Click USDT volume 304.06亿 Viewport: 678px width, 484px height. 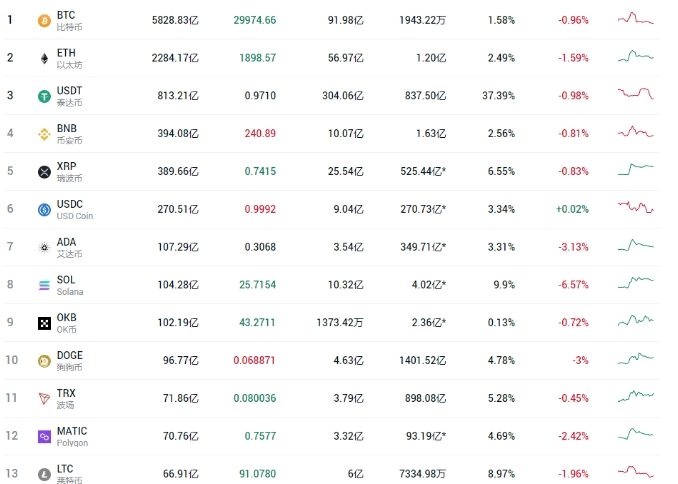coord(343,96)
